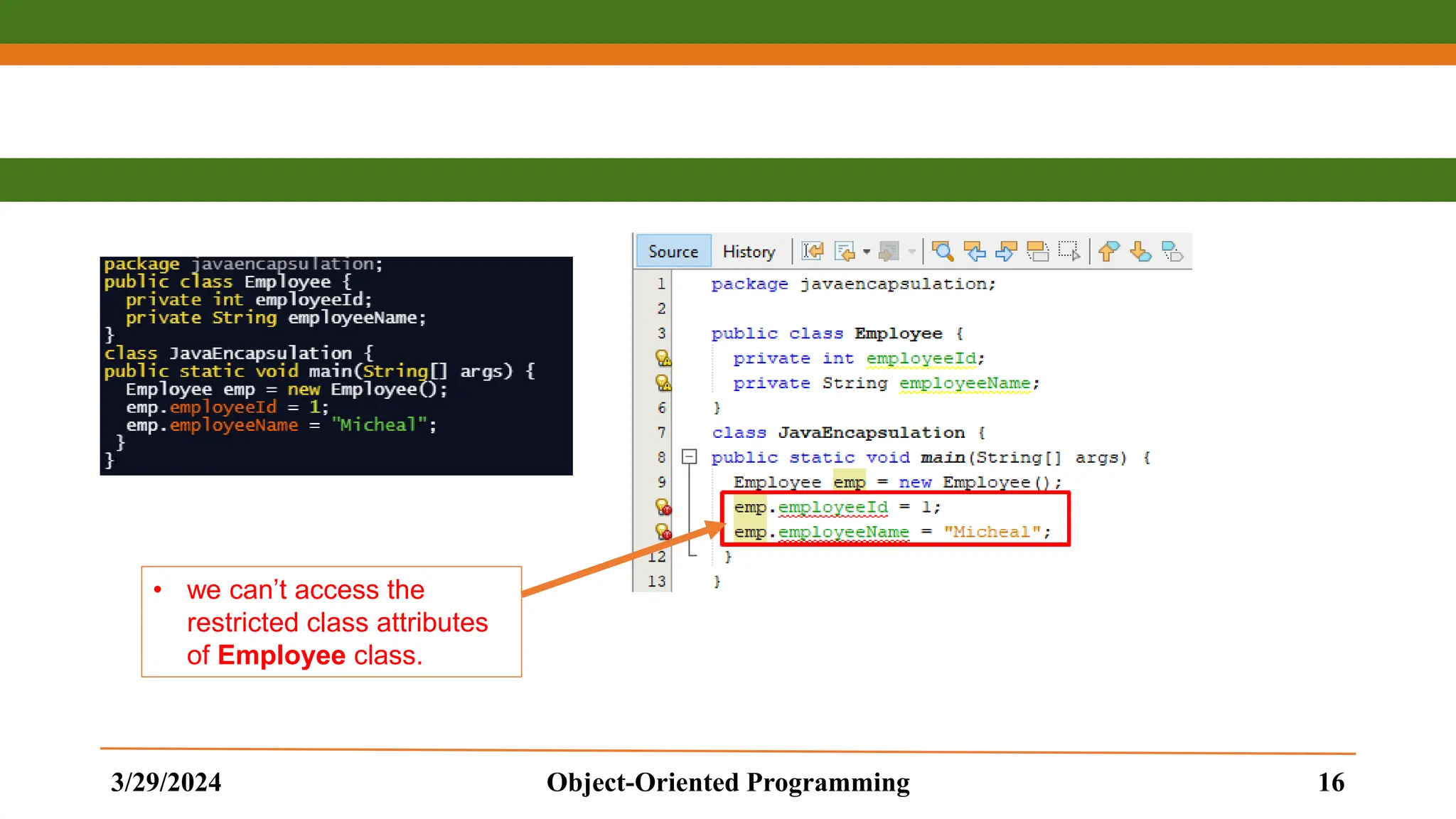Click the warning lightbulb beside employeeId declaration
This screenshot has width=1456, height=819.
click(x=663, y=358)
